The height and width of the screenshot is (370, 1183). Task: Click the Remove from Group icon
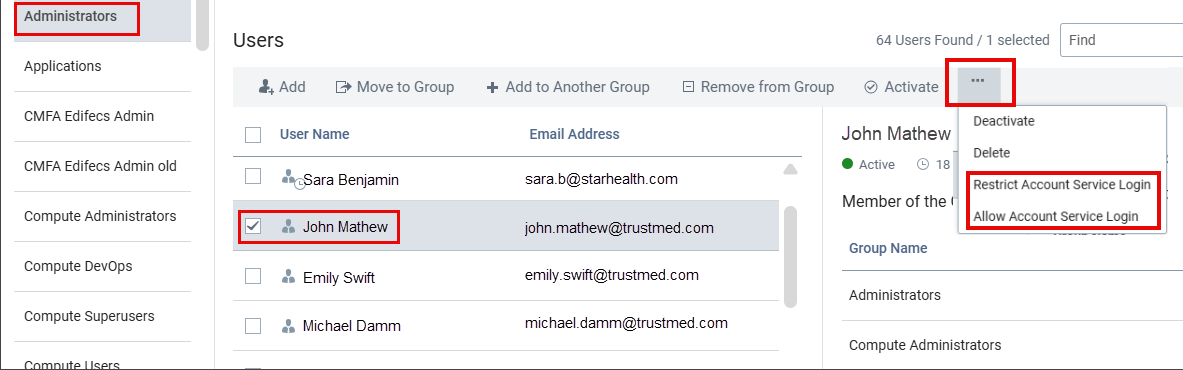tap(687, 87)
